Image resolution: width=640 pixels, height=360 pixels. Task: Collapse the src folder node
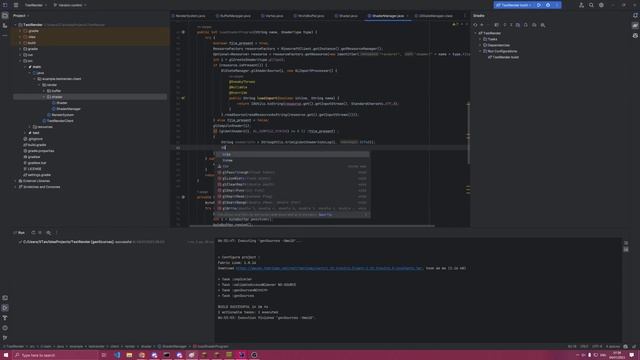[x=20, y=61]
